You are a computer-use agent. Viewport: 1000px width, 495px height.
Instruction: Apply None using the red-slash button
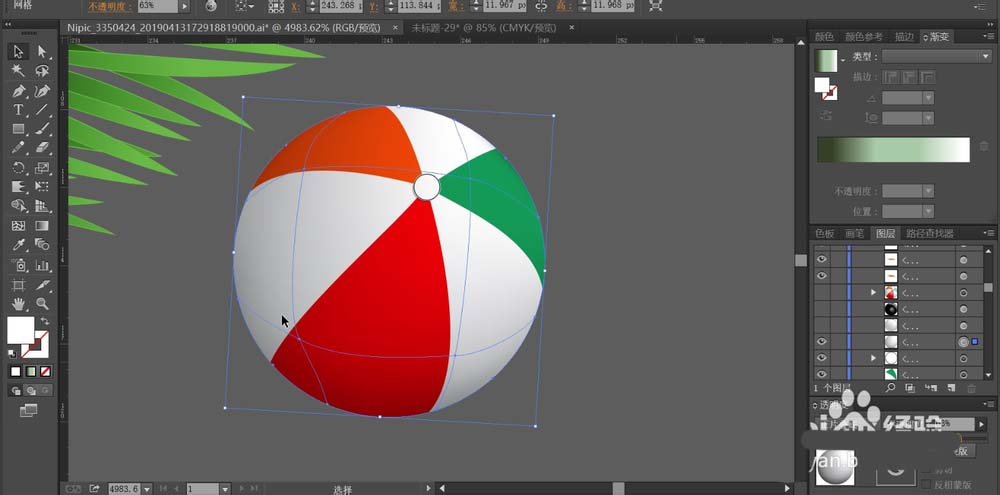[45, 371]
